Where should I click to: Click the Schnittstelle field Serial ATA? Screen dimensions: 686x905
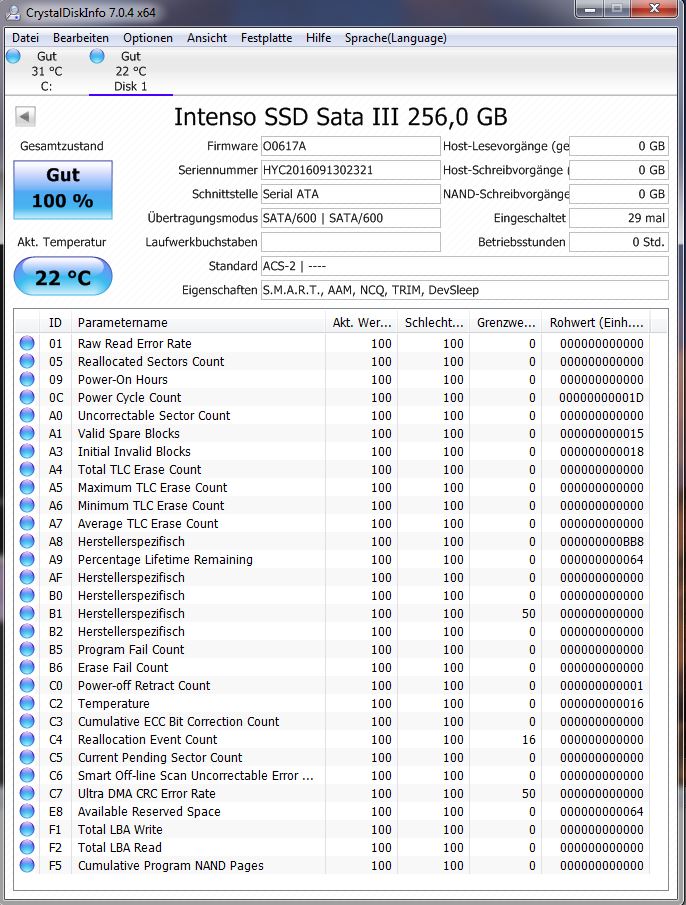coord(350,194)
